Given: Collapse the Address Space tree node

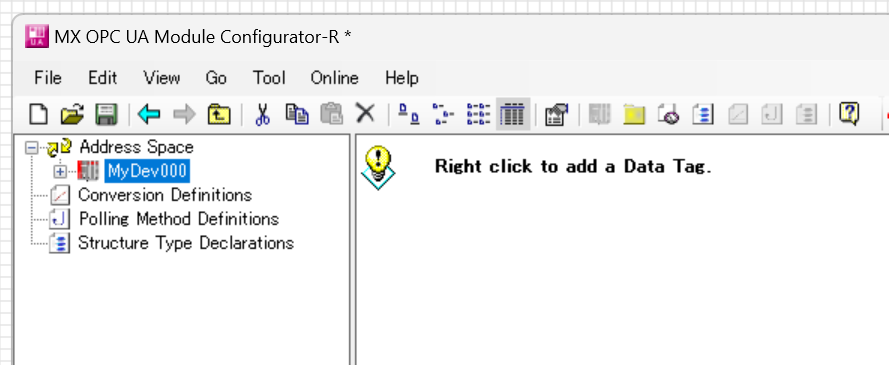Looking at the screenshot, I should pos(32,148).
